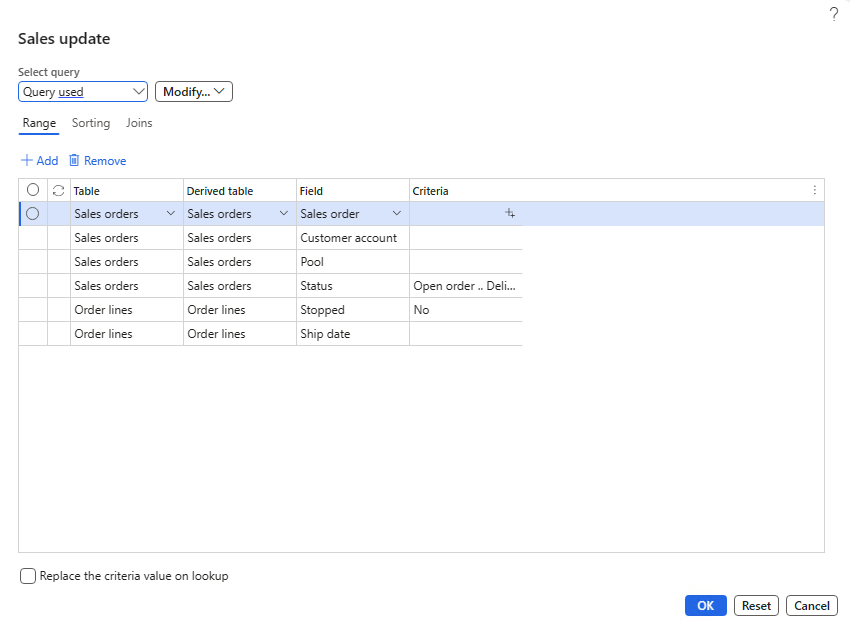The image size is (850, 626).
Task: Switch to the Sorting tab
Action: click(x=91, y=123)
